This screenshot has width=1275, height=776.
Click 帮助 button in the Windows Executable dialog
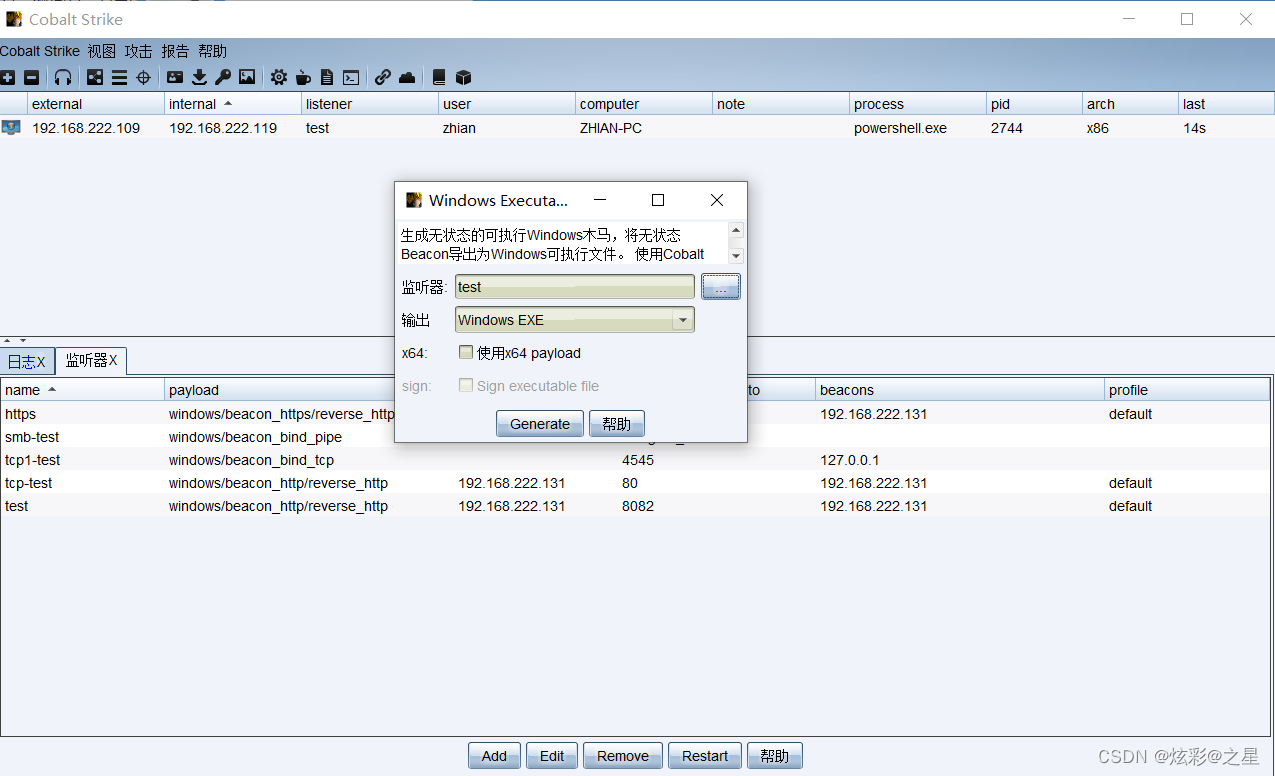click(617, 424)
